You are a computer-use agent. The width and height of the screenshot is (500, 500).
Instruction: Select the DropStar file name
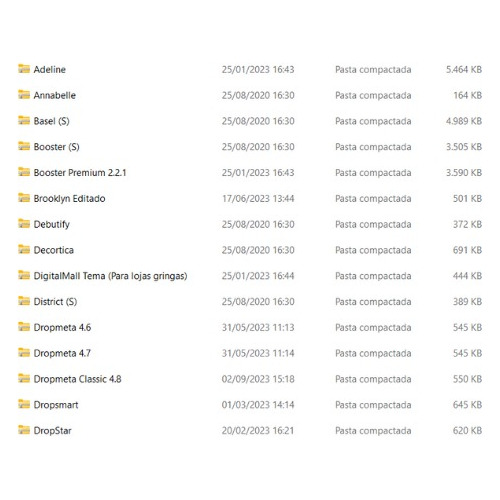point(53,431)
